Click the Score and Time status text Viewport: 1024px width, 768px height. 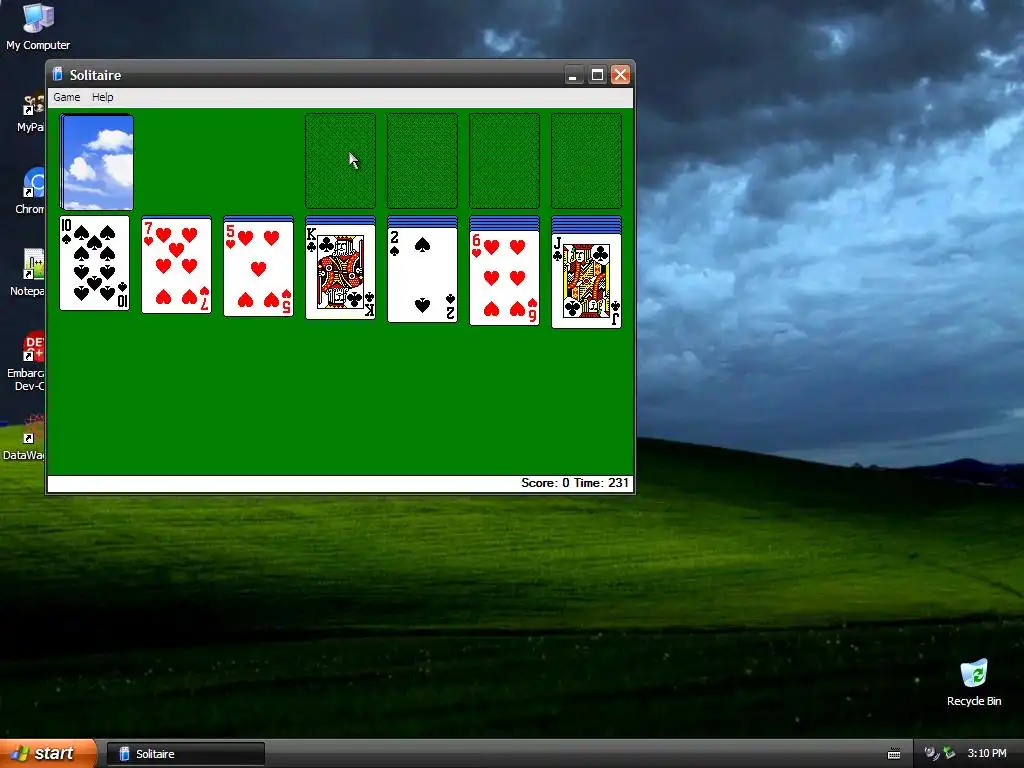(x=575, y=483)
